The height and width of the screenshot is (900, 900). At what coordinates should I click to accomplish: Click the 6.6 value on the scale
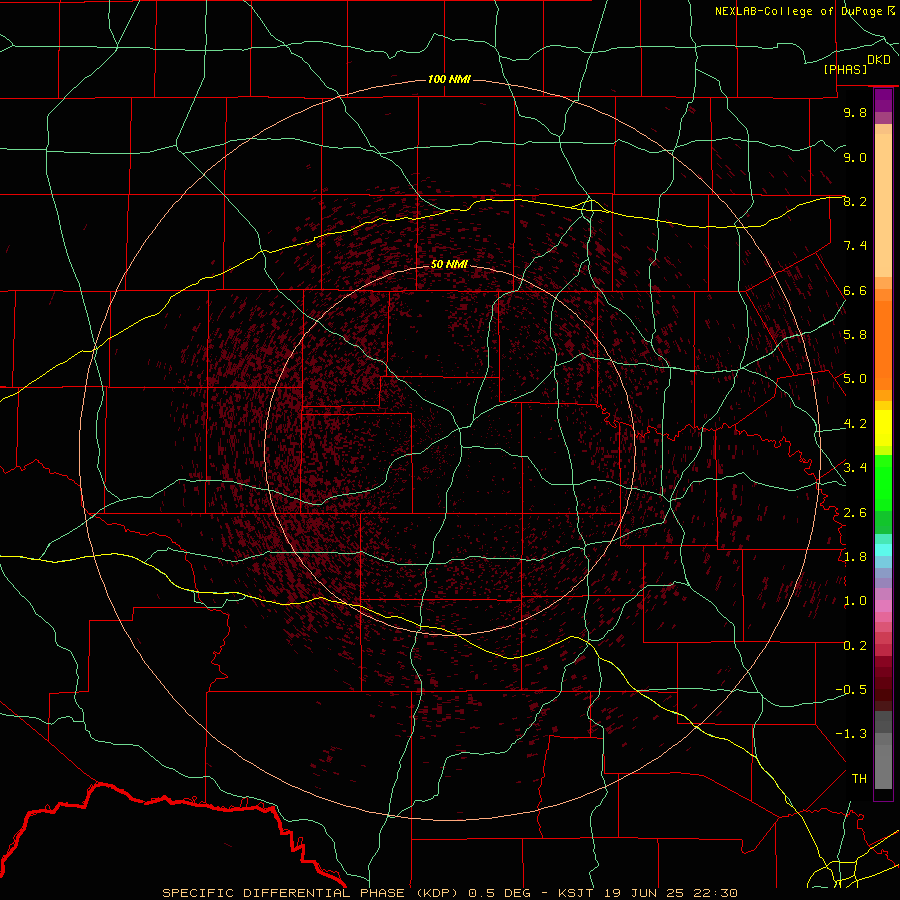855,290
